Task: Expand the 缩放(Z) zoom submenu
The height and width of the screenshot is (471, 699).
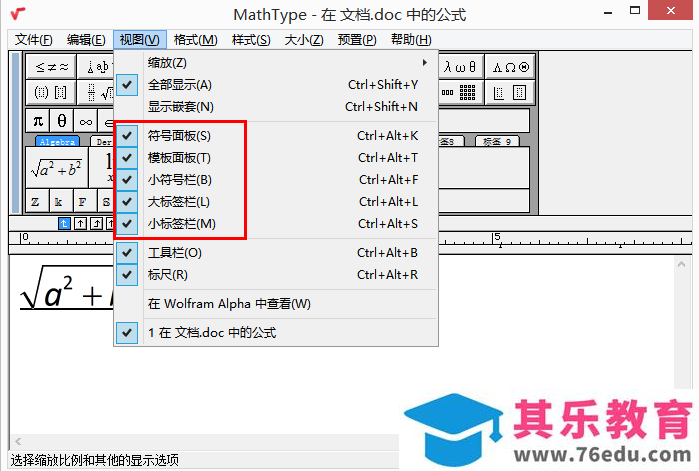Action: 276,63
